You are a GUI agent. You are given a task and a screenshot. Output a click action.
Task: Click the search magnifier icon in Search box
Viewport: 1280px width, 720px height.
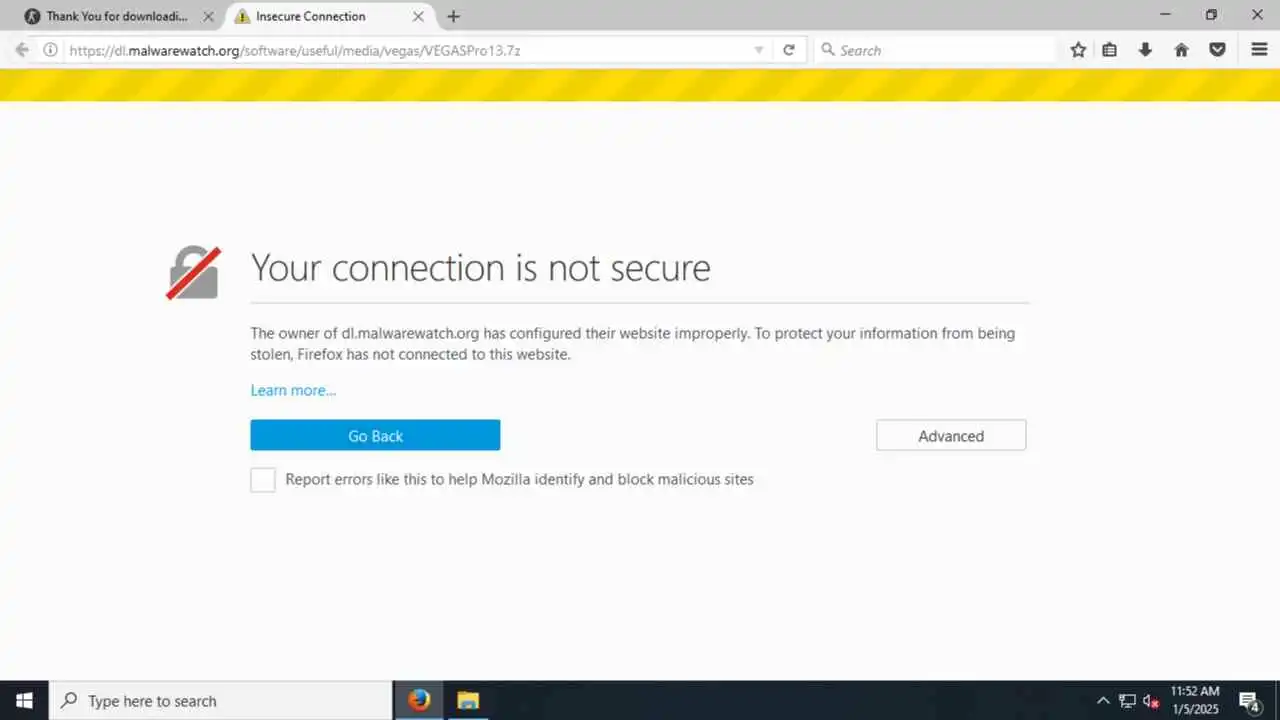828,50
